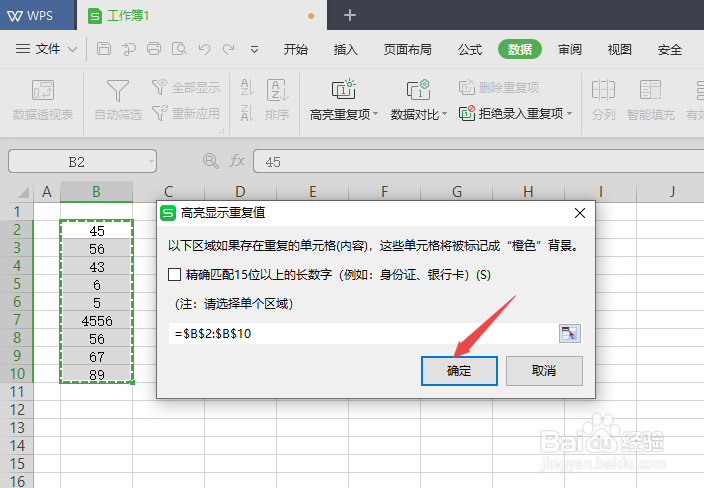Click the fx insert function icon

[237, 161]
